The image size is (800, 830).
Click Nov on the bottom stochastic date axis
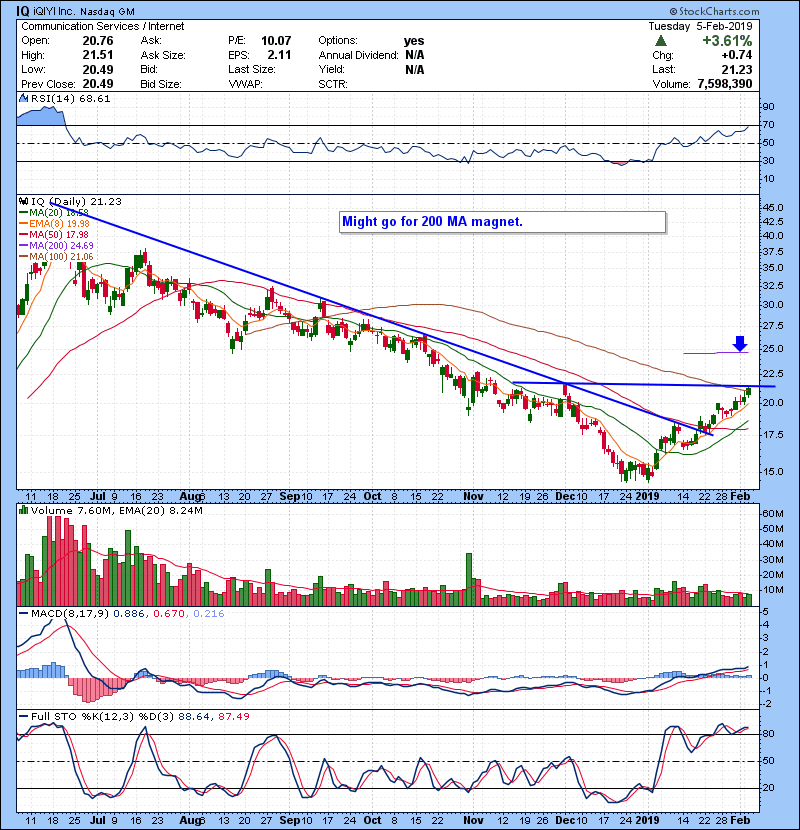tap(473, 820)
